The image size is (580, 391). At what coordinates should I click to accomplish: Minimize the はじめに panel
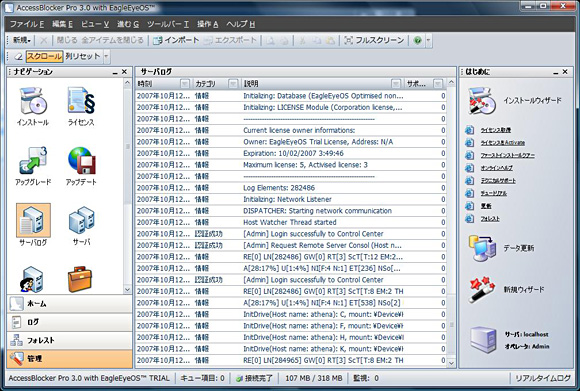556,72
